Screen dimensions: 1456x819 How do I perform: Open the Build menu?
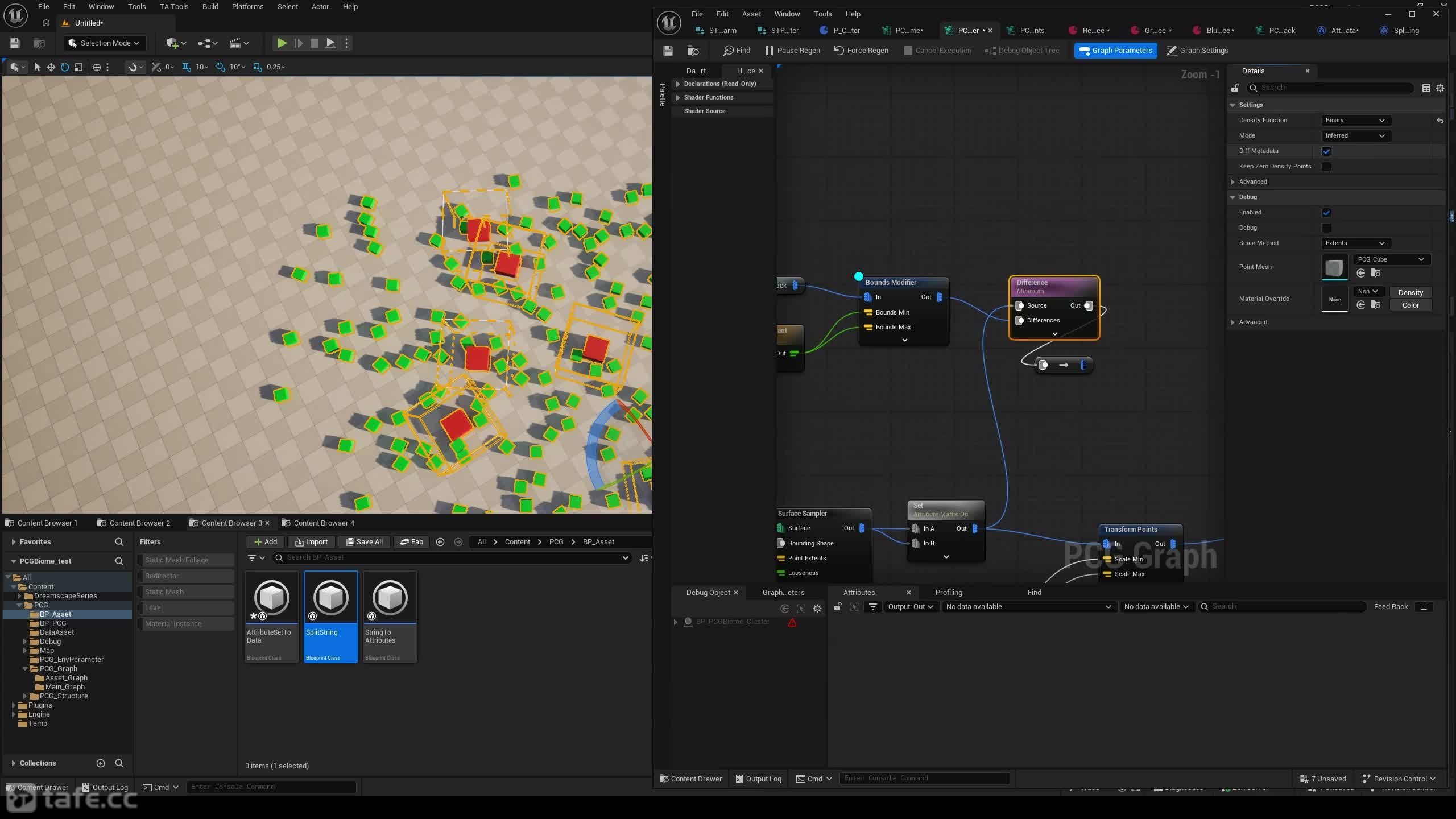pyautogui.click(x=210, y=7)
